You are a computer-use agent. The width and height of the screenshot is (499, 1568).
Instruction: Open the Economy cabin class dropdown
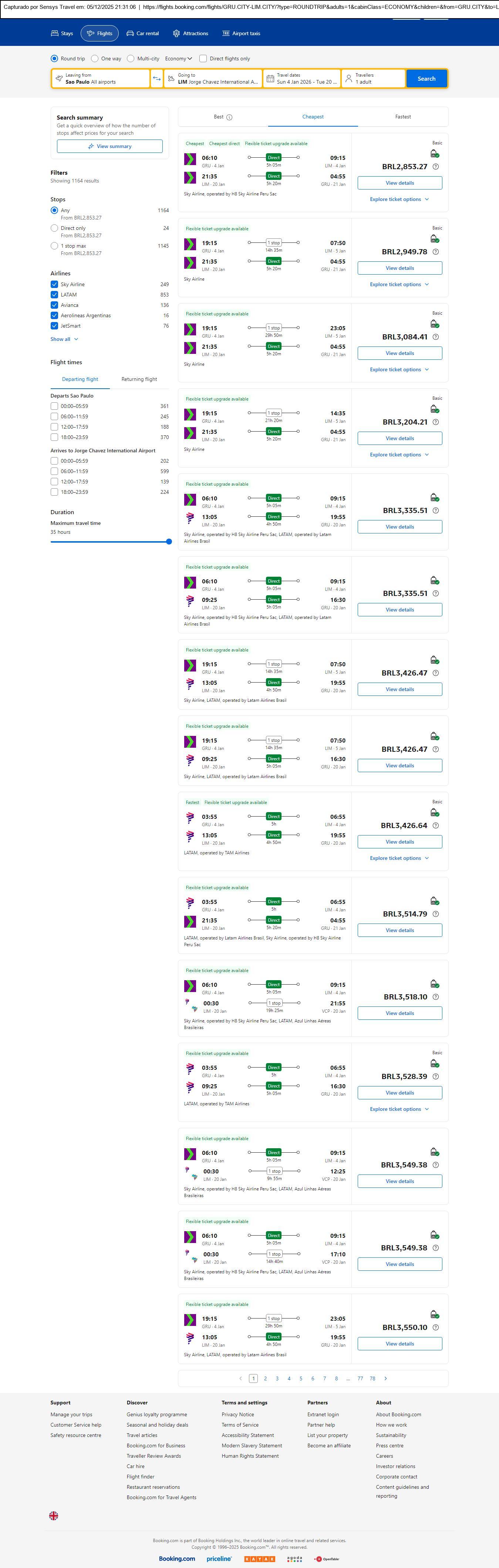point(178,58)
